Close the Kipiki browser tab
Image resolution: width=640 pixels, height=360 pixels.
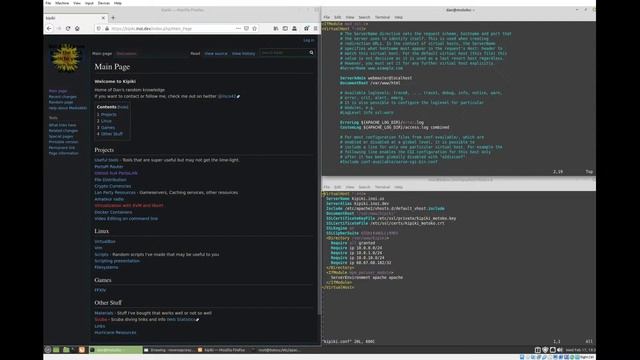(x=103, y=18)
